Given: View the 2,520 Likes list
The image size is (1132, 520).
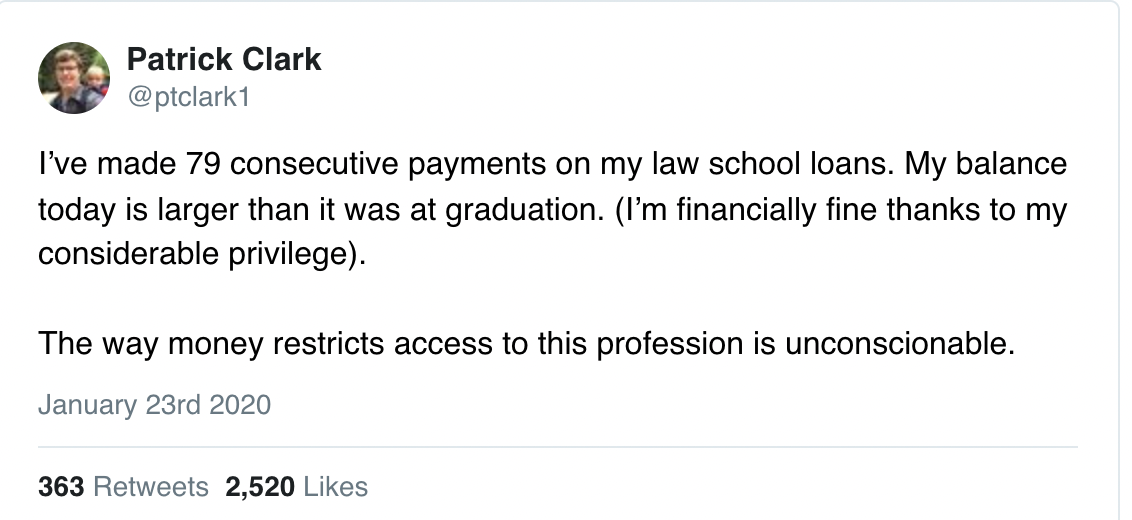Looking at the screenshot, I should (x=297, y=487).
